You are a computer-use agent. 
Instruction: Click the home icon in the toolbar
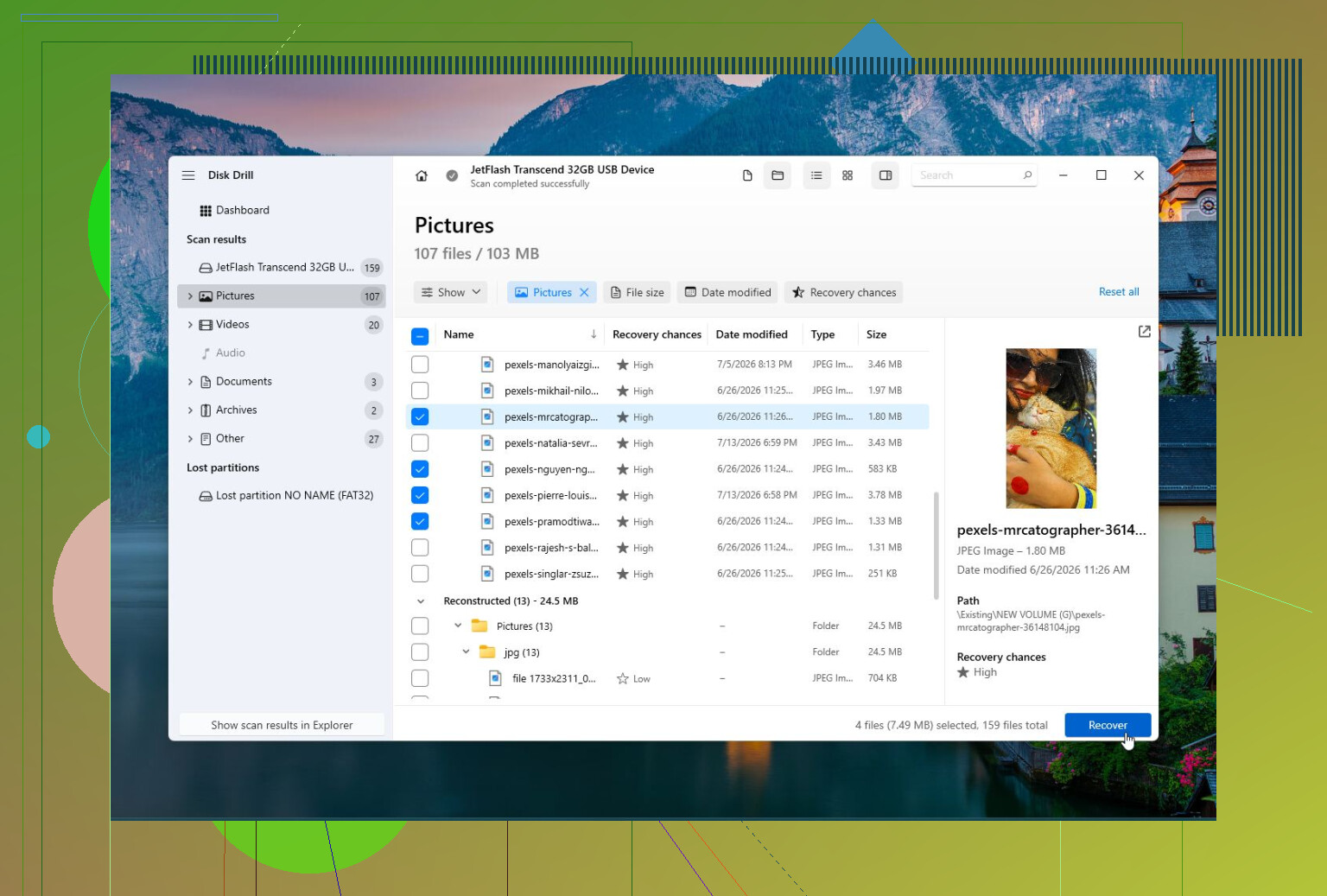[x=422, y=175]
